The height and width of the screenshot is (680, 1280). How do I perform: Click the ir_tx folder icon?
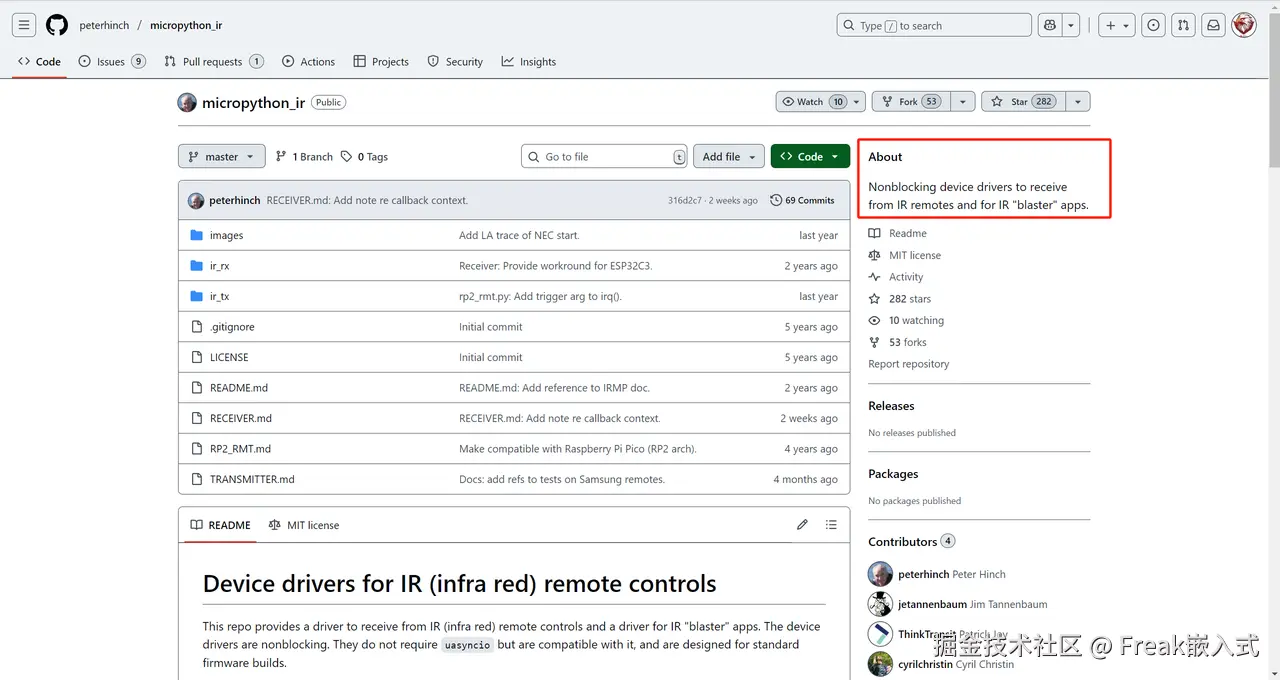click(196, 296)
